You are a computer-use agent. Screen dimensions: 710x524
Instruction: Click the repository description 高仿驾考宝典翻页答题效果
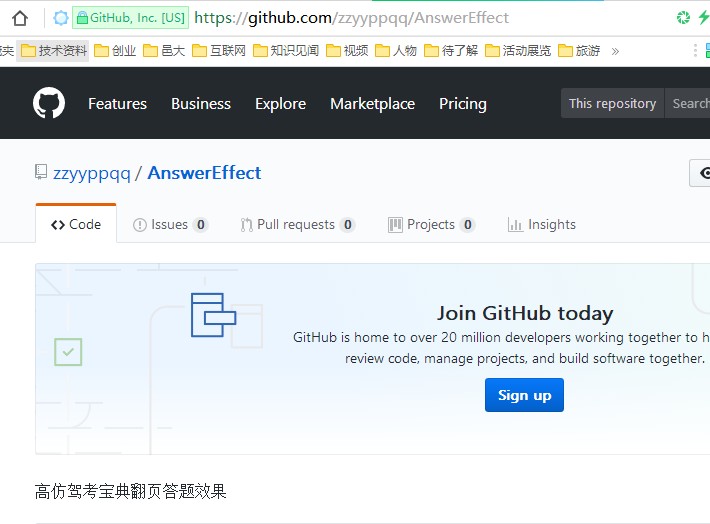click(130, 491)
